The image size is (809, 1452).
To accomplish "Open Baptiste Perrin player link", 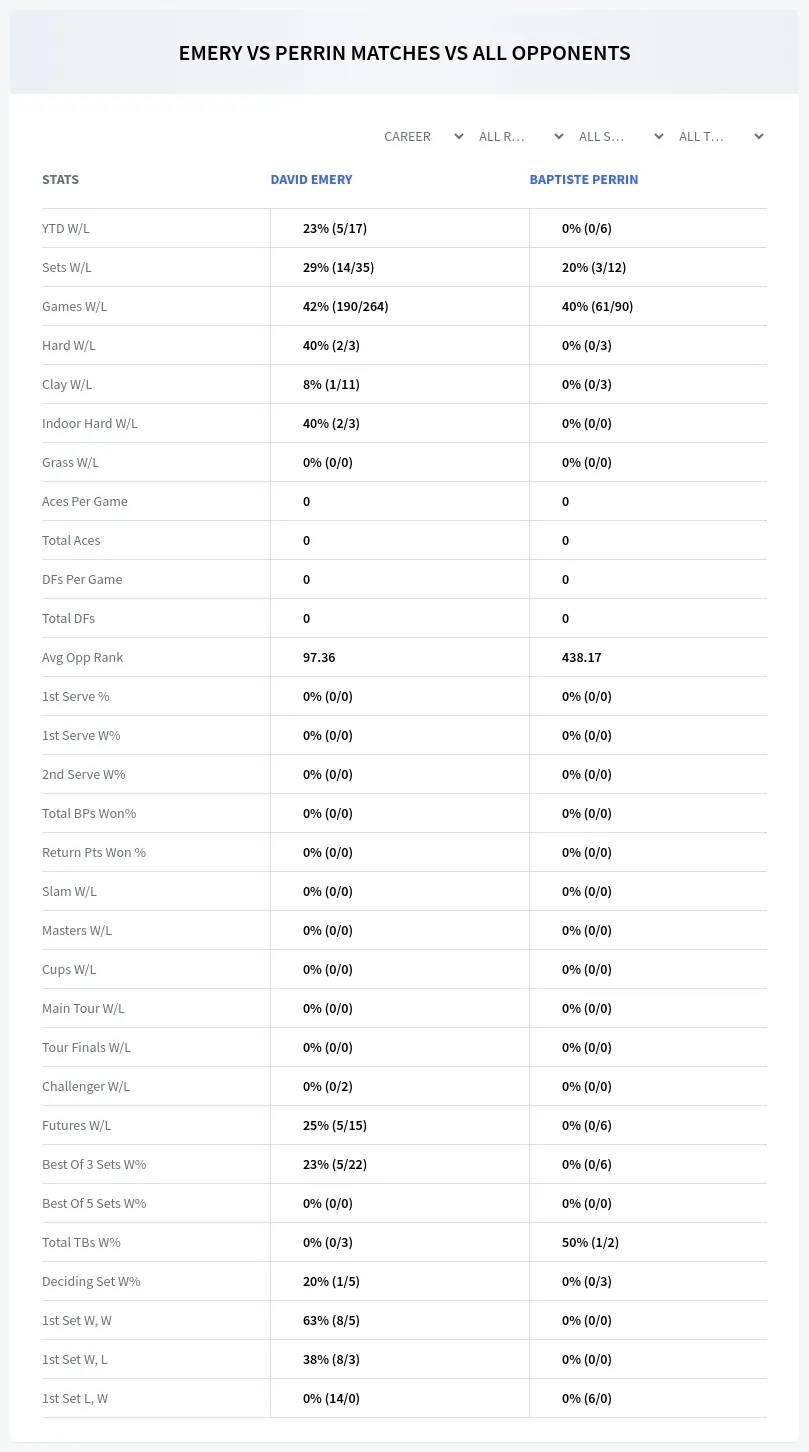I will click(x=583, y=180).
